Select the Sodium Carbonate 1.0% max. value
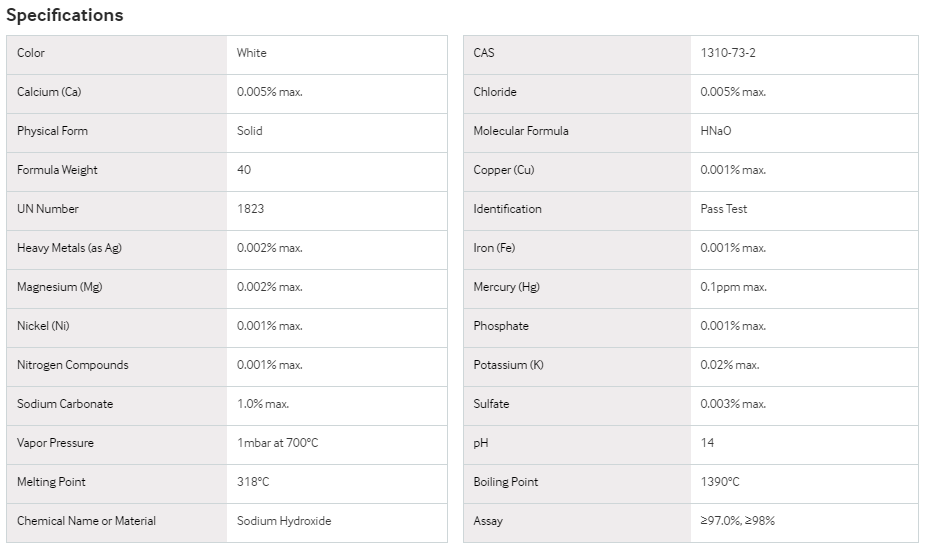 [263, 404]
